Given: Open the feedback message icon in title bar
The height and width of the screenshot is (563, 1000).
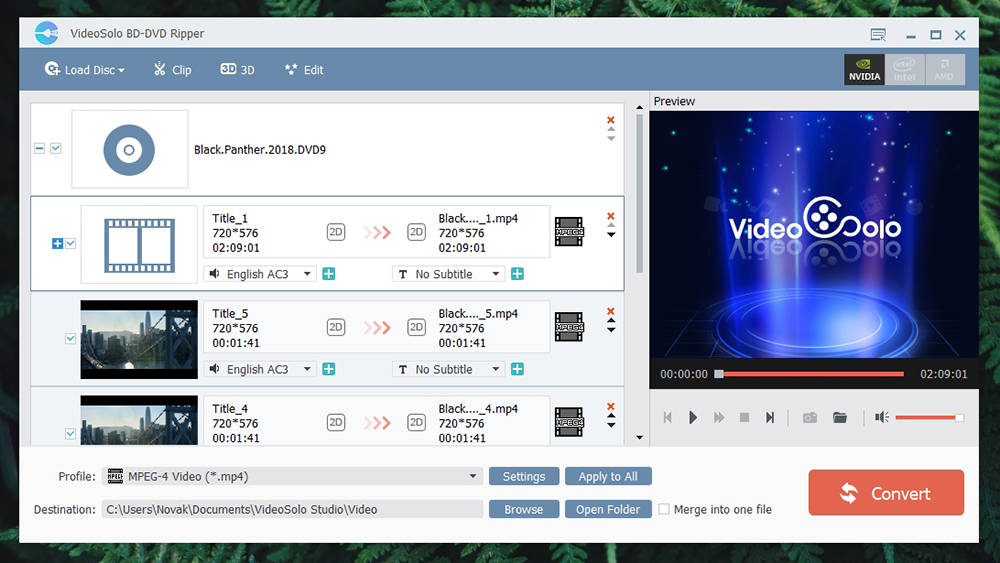Looking at the screenshot, I should (878, 35).
